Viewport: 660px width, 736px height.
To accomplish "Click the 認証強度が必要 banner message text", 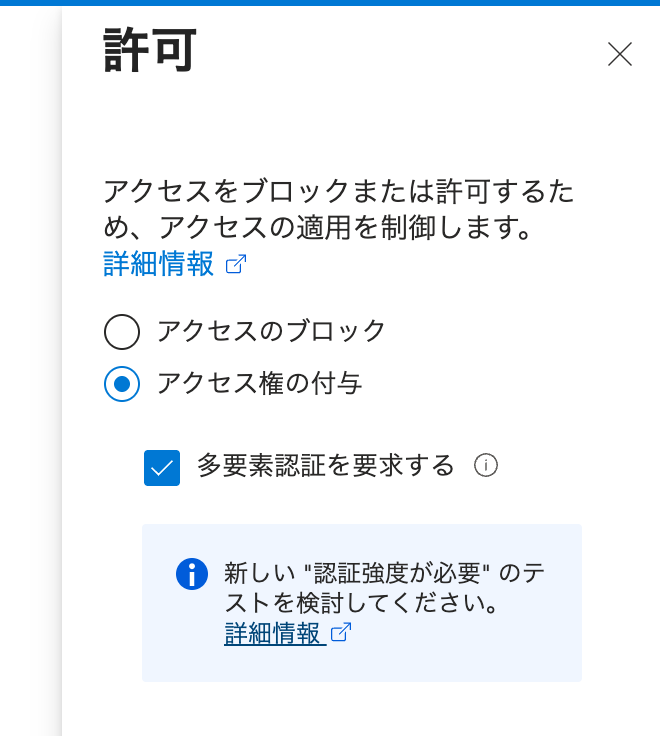I will 385,574.
